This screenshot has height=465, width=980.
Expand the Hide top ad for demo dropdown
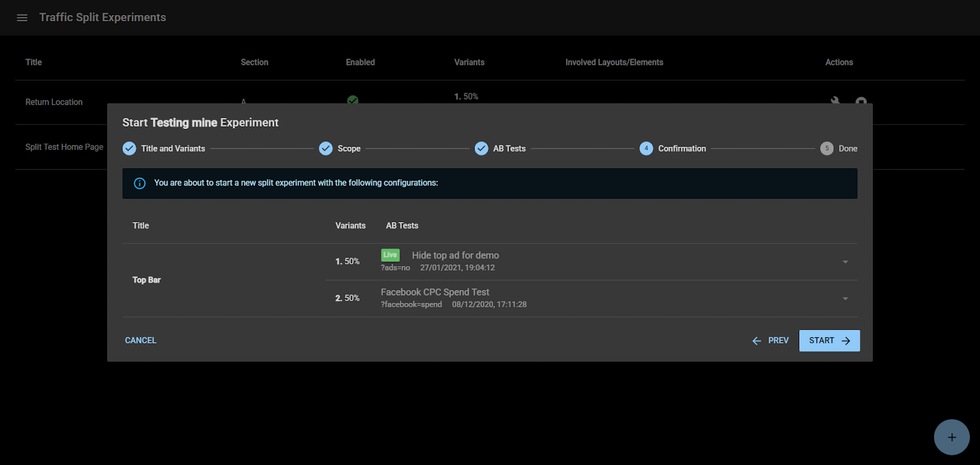click(845, 262)
